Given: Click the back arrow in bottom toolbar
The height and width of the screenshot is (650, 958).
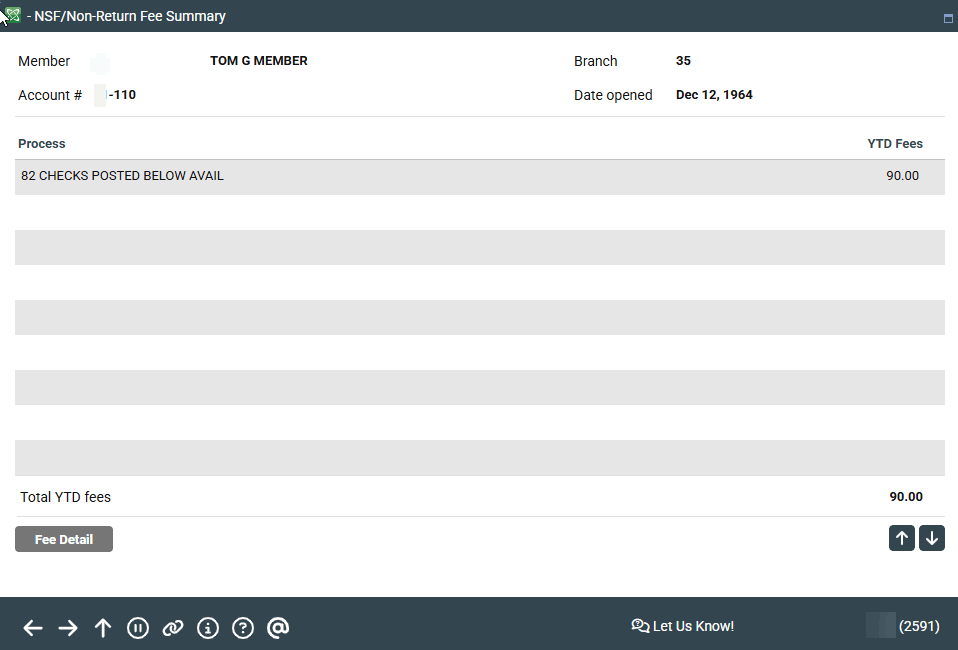Looking at the screenshot, I should tap(33, 628).
